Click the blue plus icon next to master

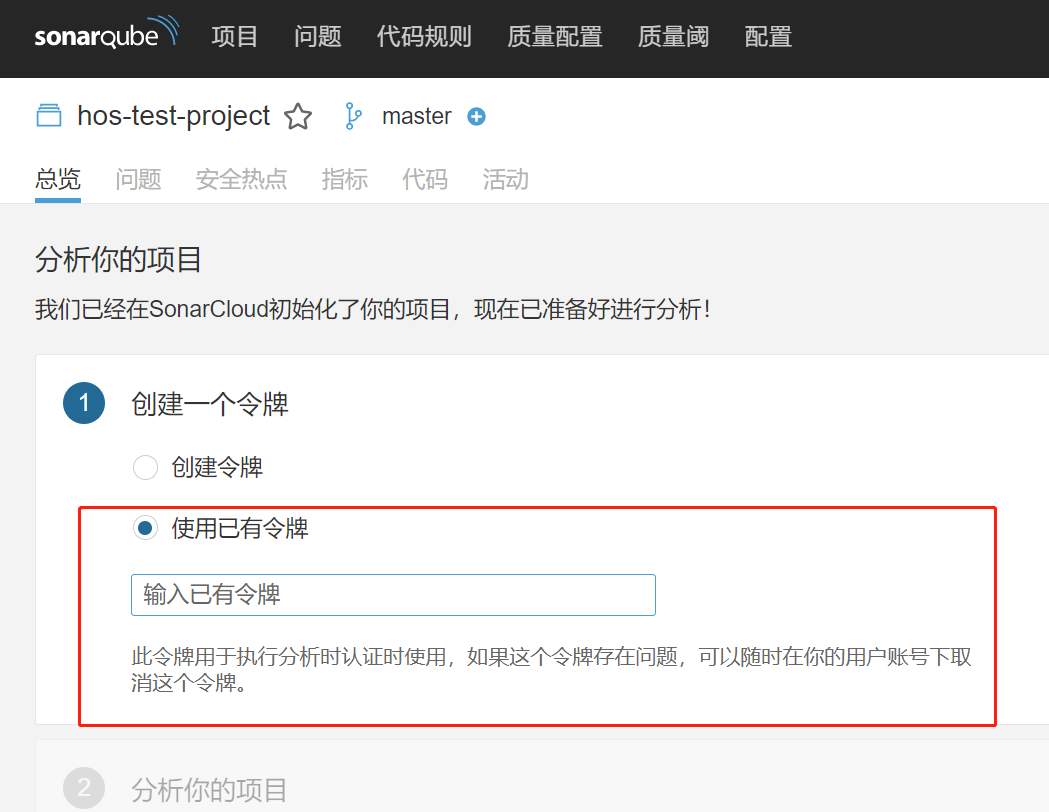476,117
